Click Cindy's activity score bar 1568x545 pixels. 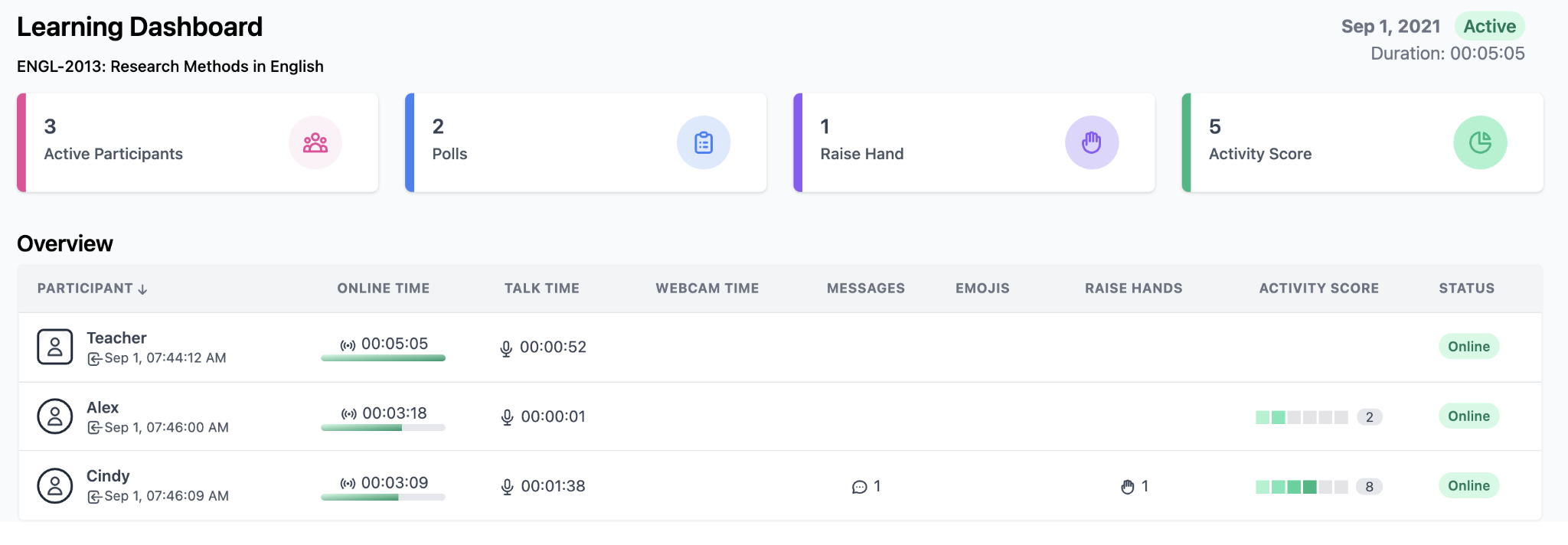(1302, 487)
